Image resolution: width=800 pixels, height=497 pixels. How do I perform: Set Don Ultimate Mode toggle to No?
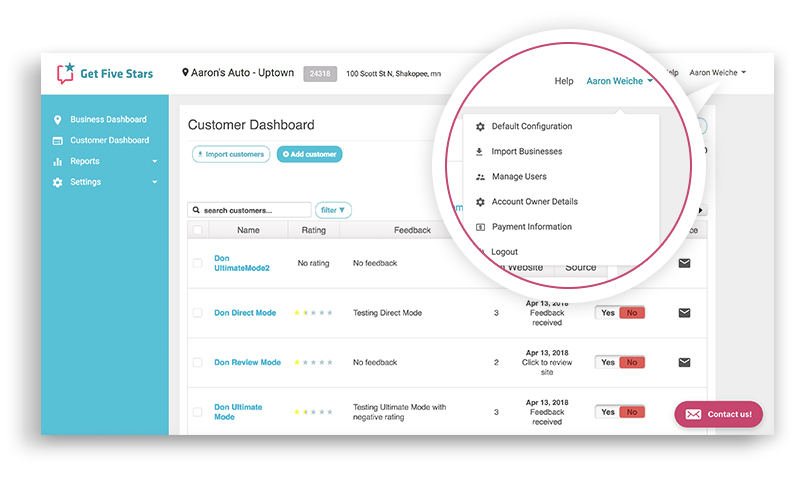click(632, 412)
